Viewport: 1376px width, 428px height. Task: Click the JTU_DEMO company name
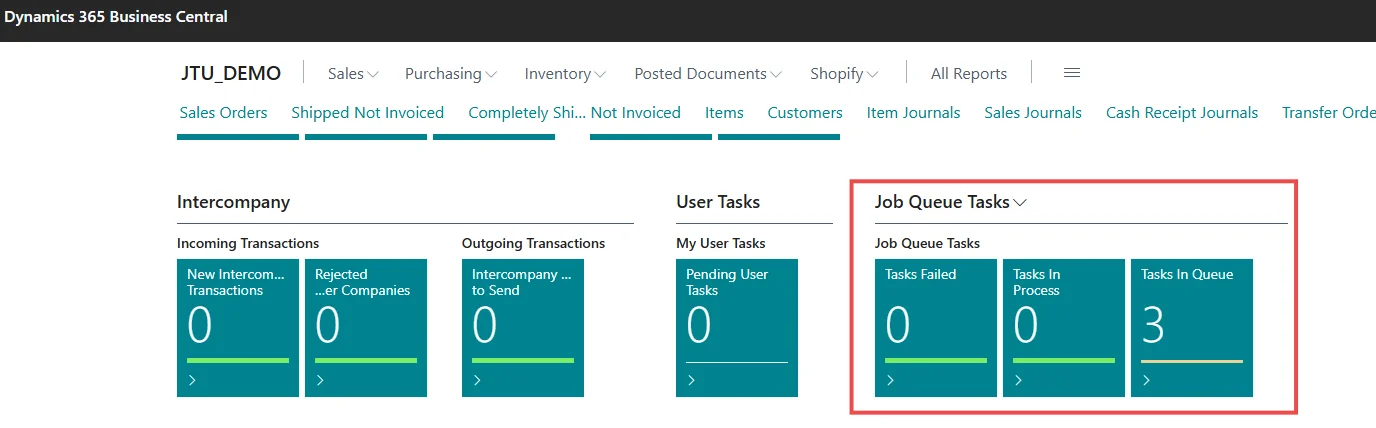tap(231, 74)
